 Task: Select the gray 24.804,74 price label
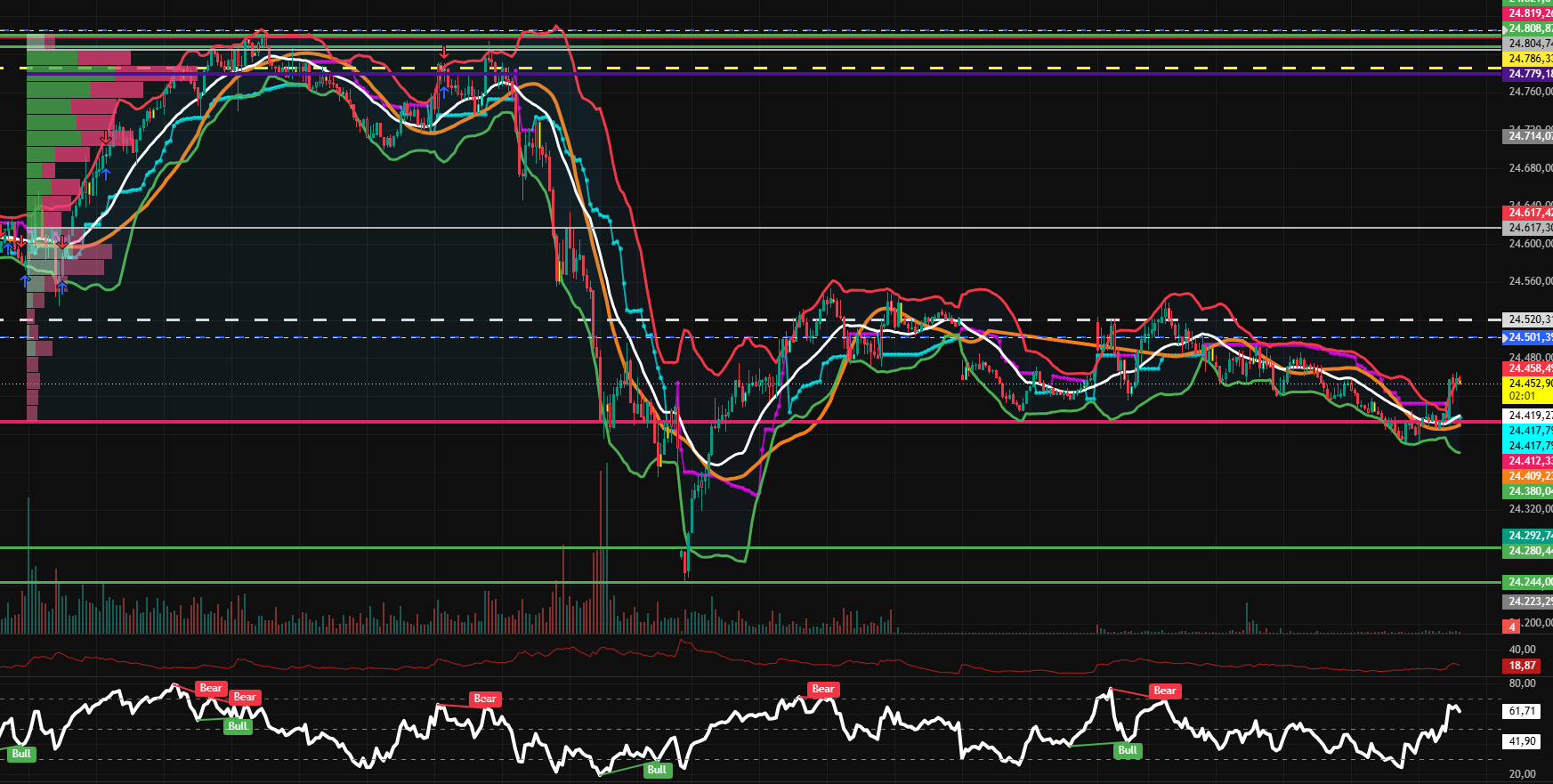1528,44
